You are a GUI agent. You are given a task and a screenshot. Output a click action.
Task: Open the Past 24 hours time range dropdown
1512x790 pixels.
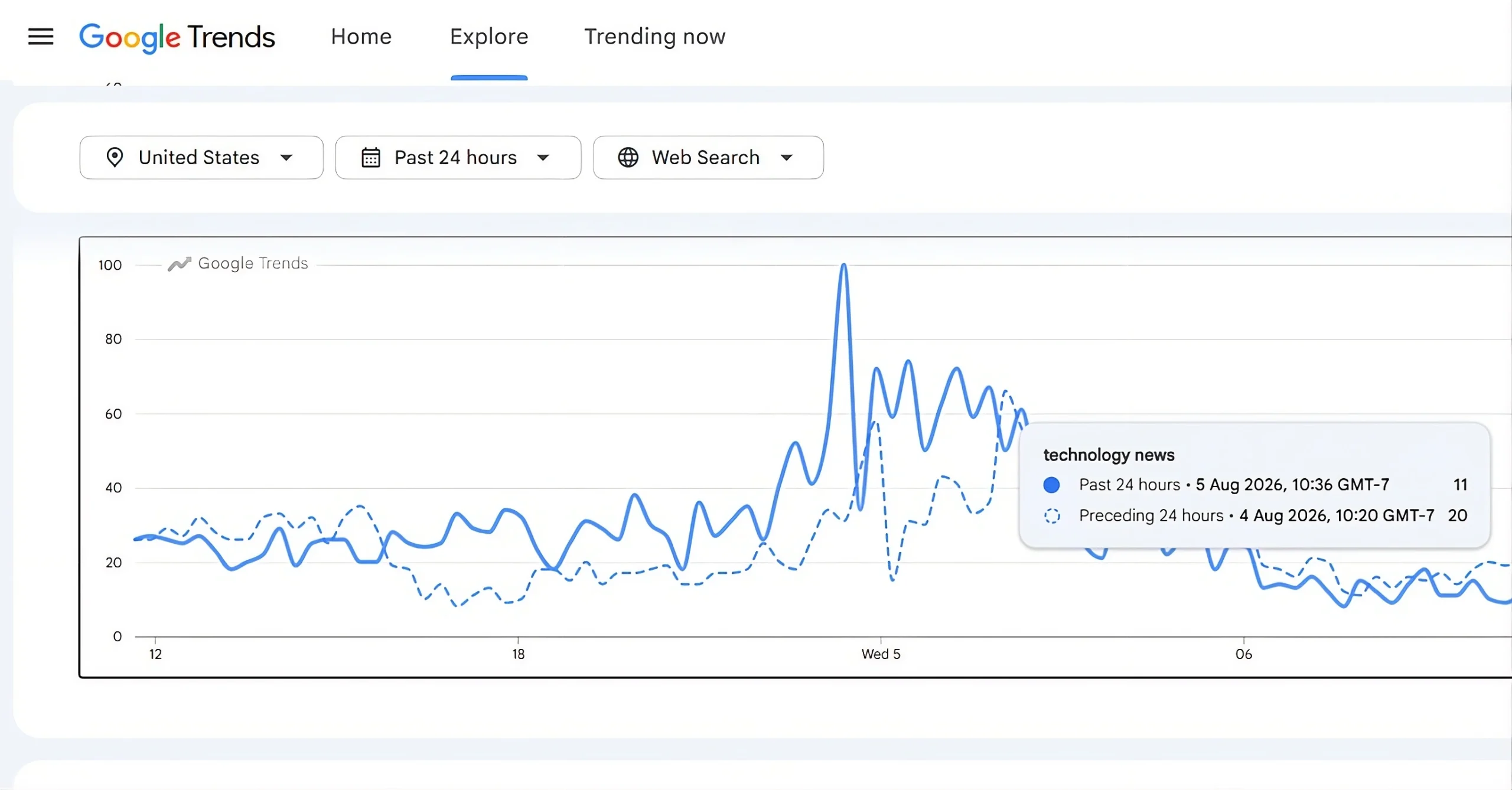pos(458,158)
